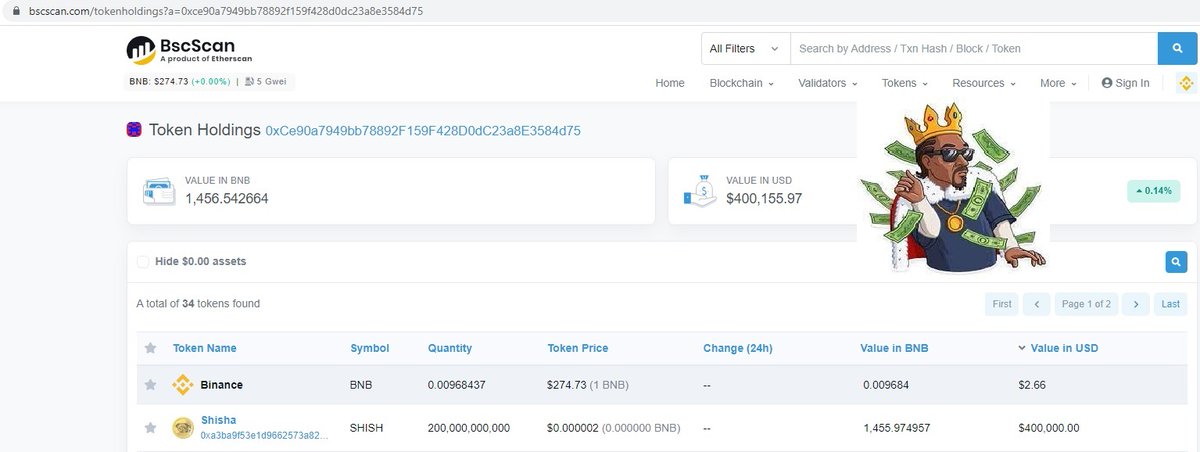Viewport: 1200px width, 452px height.
Task: Expand the Validators menu
Action: [x=827, y=83]
